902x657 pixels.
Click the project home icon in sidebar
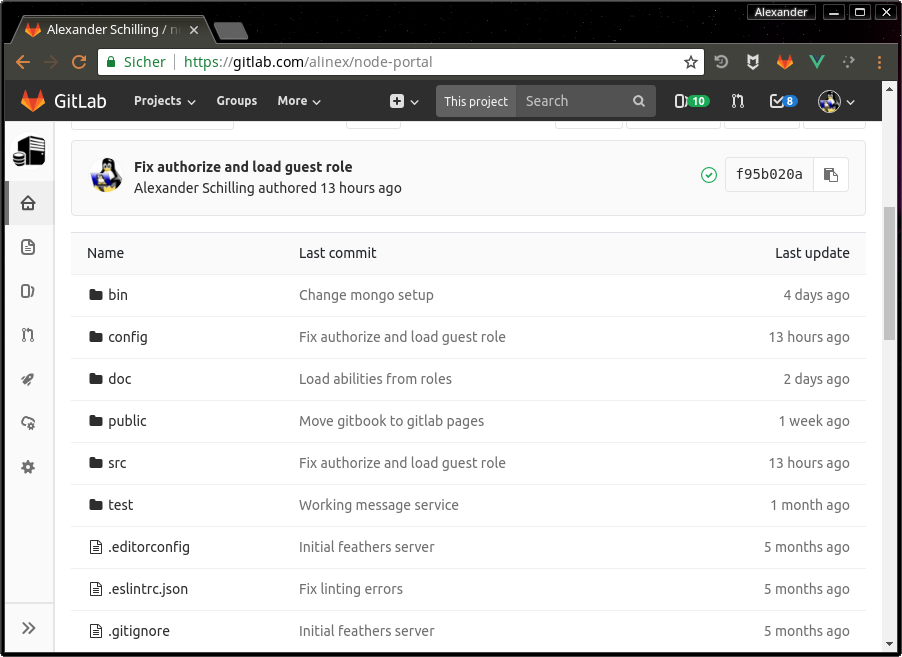(28, 203)
